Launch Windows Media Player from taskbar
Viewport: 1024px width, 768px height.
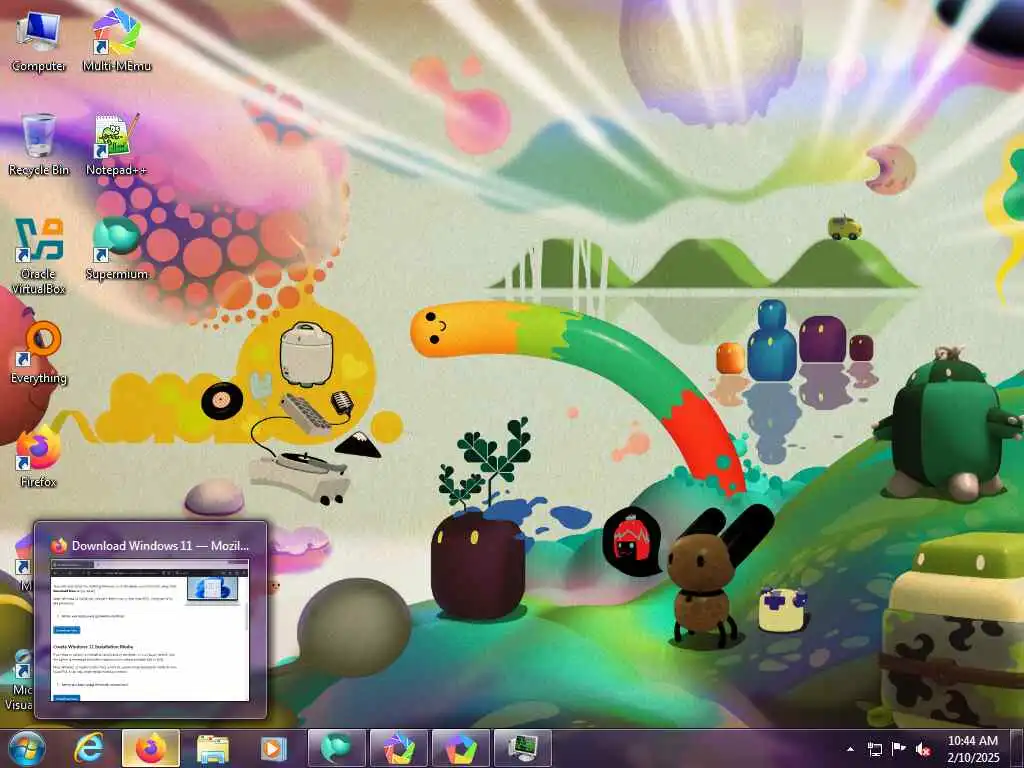(x=274, y=748)
